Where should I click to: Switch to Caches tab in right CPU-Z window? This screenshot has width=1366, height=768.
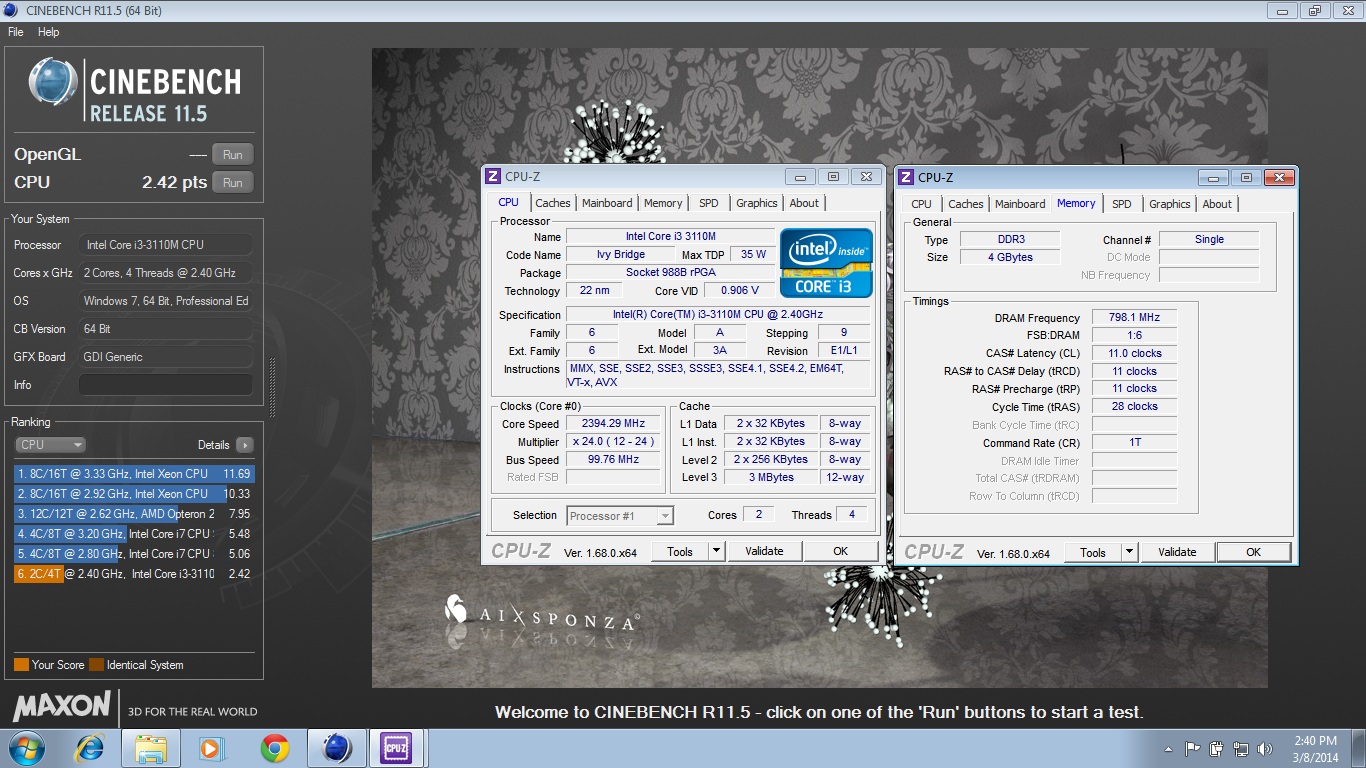(966, 204)
